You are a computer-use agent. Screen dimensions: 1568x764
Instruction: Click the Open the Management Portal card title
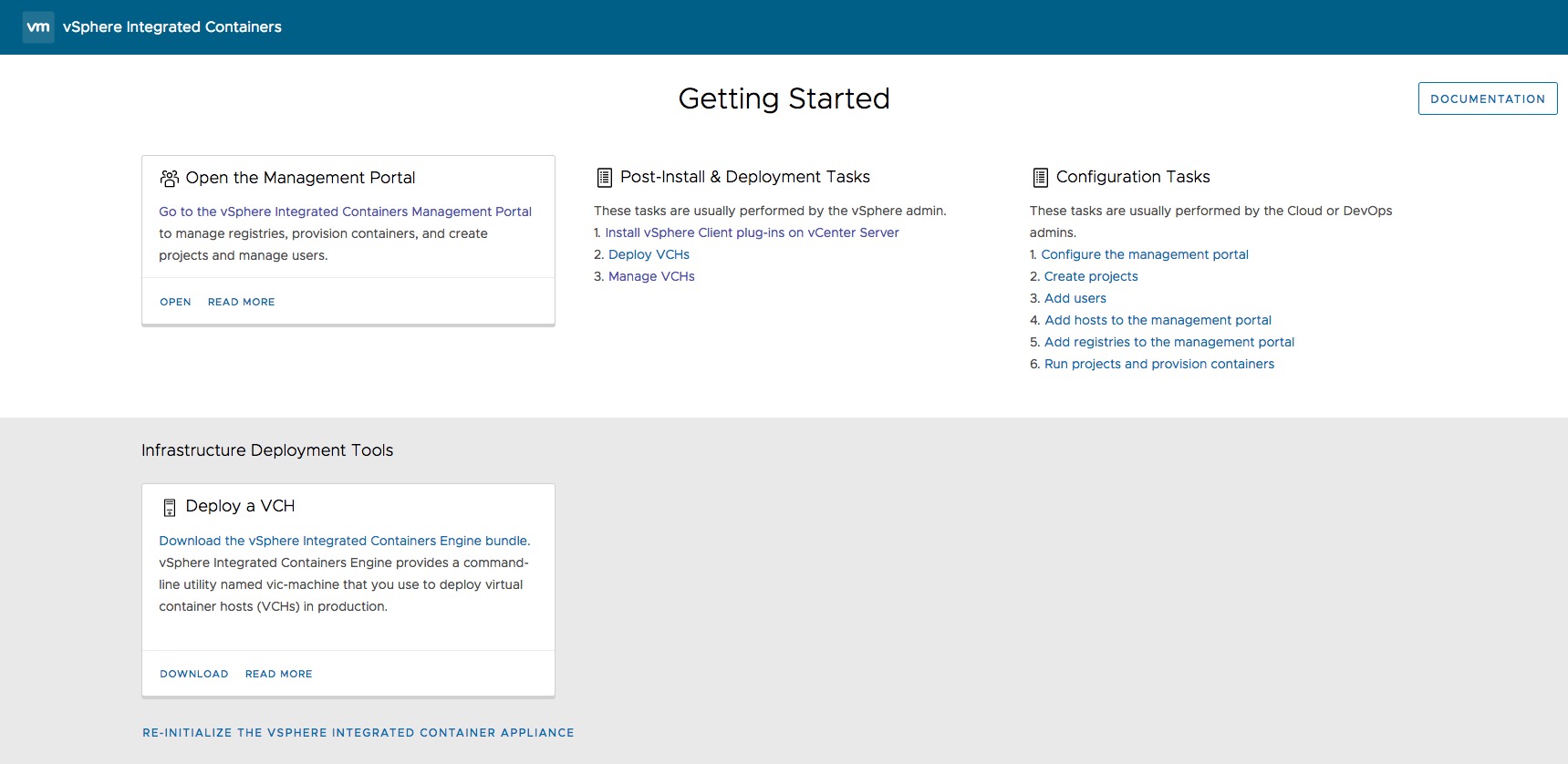point(300,178)
